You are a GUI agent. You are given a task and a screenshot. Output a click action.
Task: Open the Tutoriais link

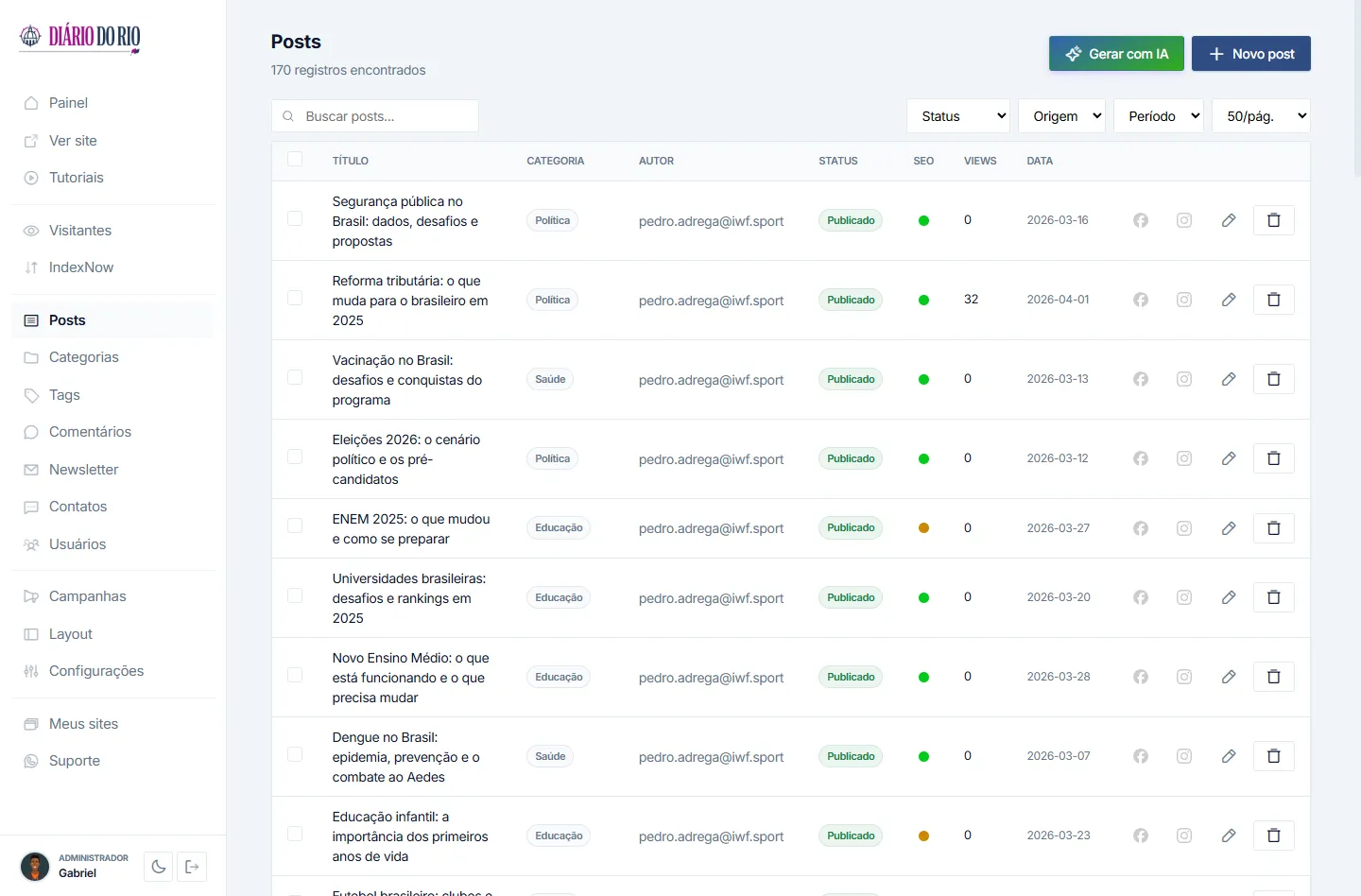coord(113,178)
